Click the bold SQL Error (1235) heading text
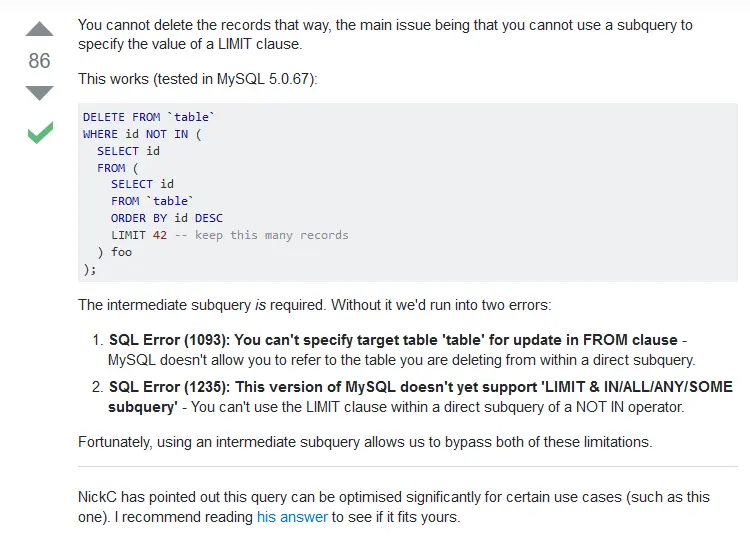 421,397
